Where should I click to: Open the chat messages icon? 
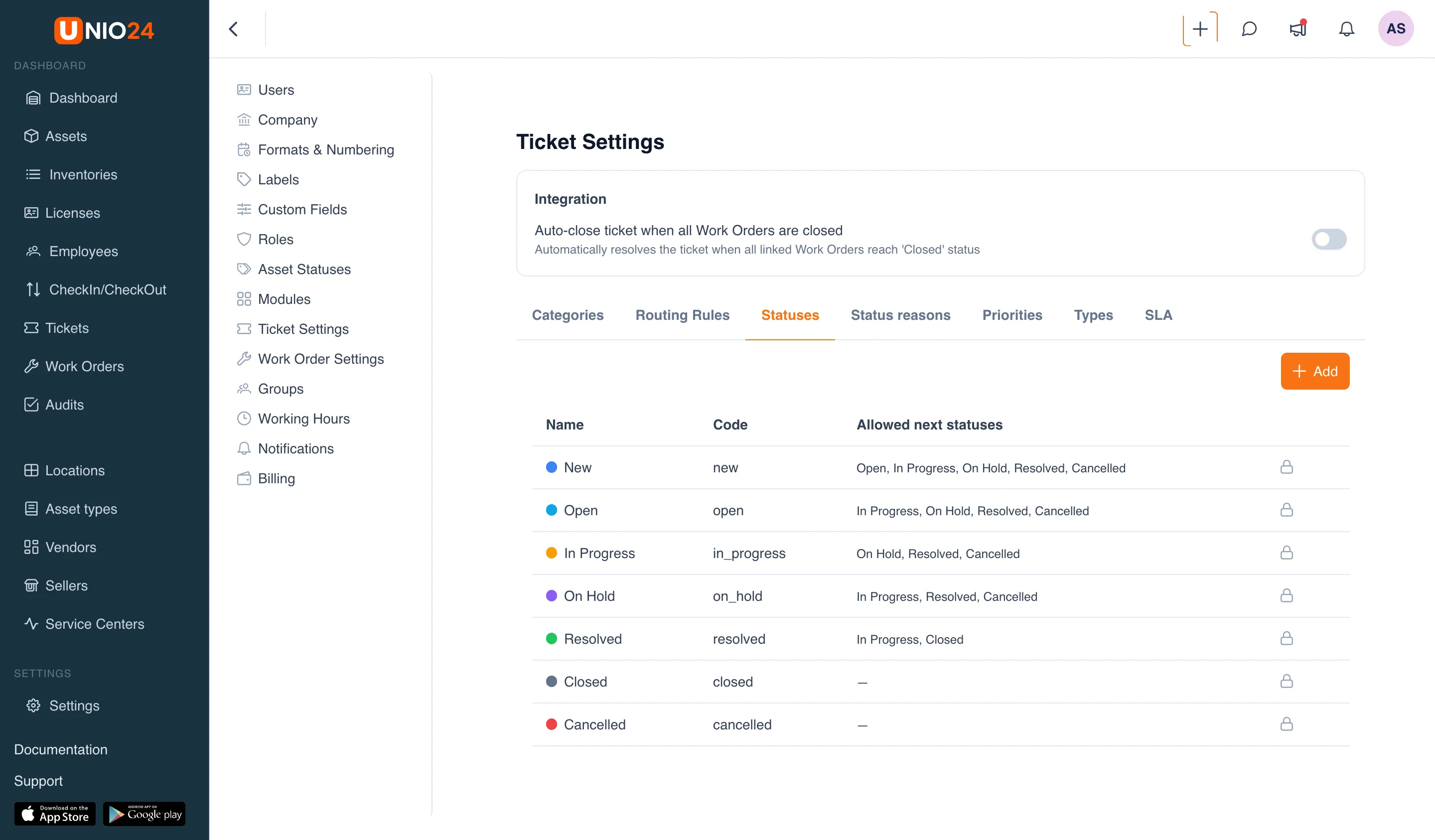1249,29
